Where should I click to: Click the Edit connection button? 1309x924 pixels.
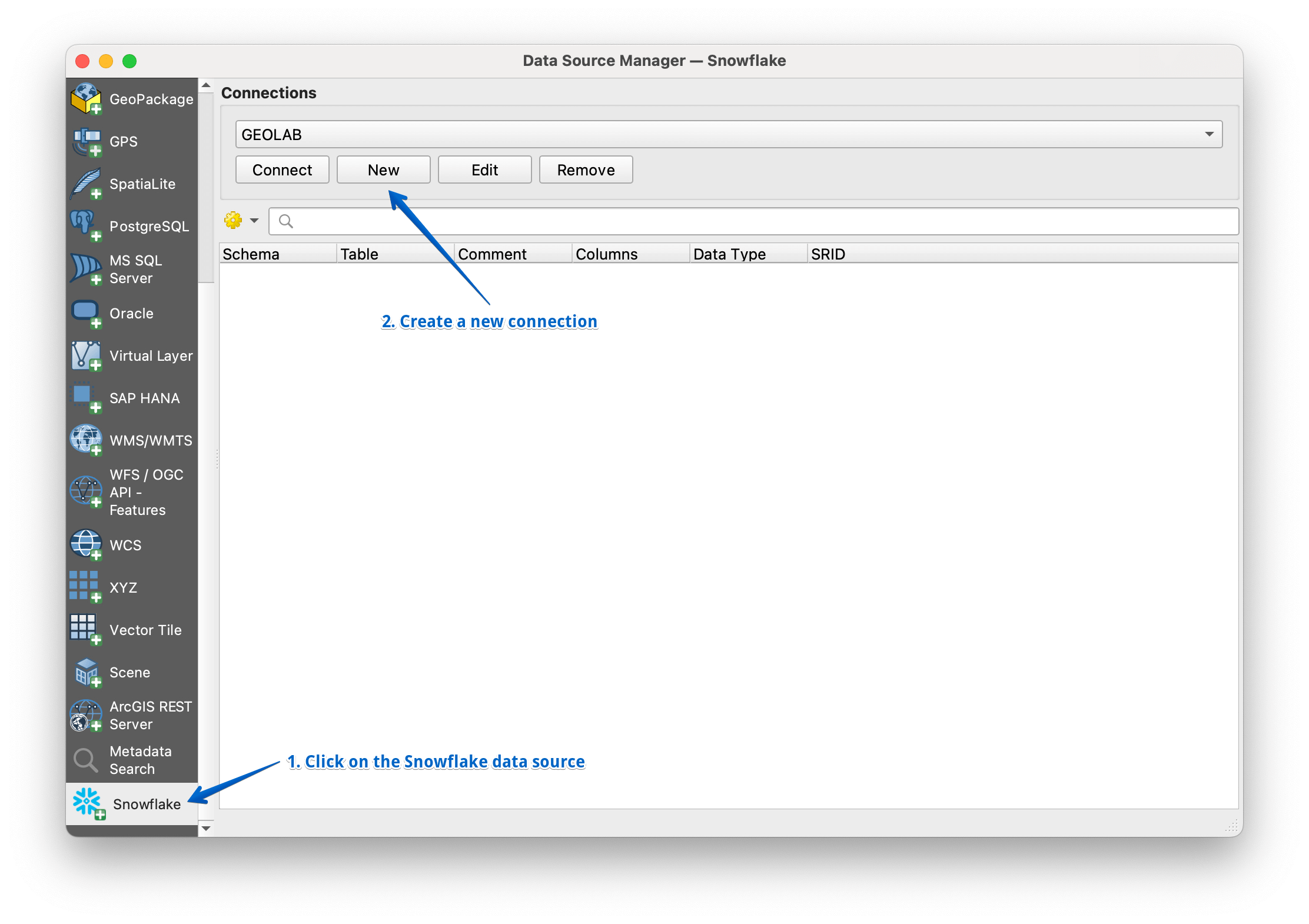pyautogui.click(x=485, y=170)
